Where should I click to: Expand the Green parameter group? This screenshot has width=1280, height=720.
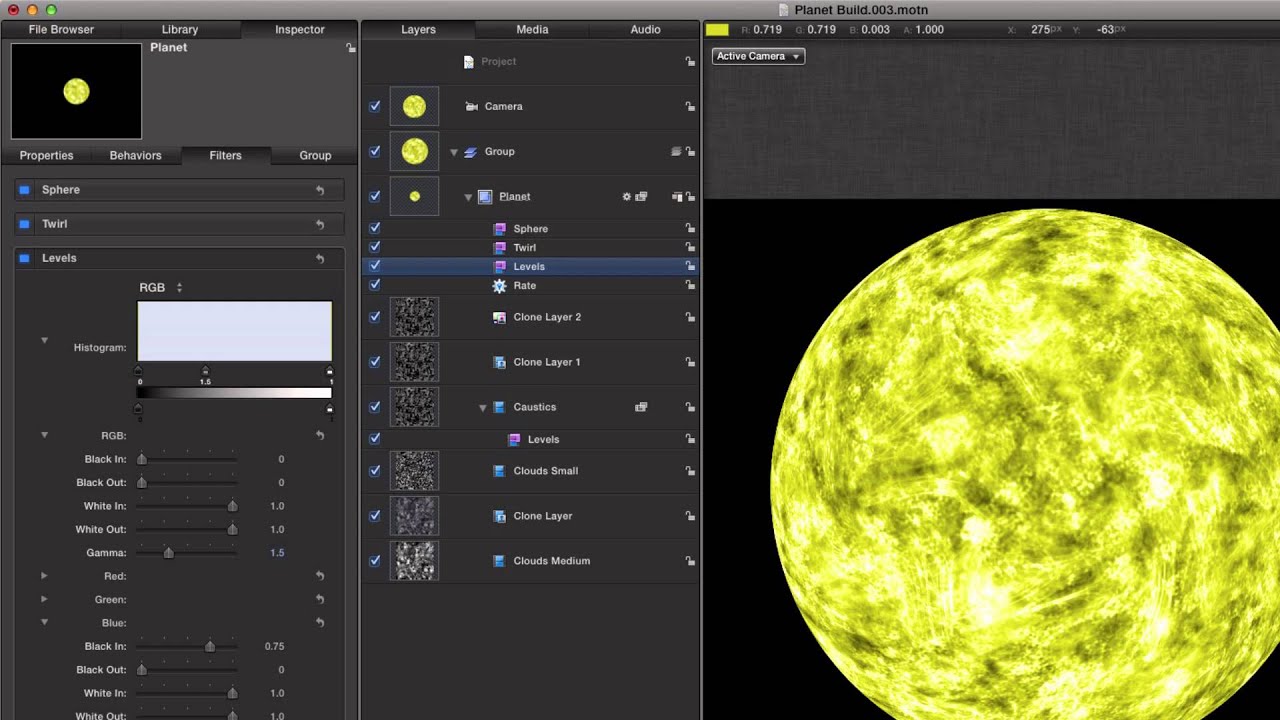click(44, 599)
